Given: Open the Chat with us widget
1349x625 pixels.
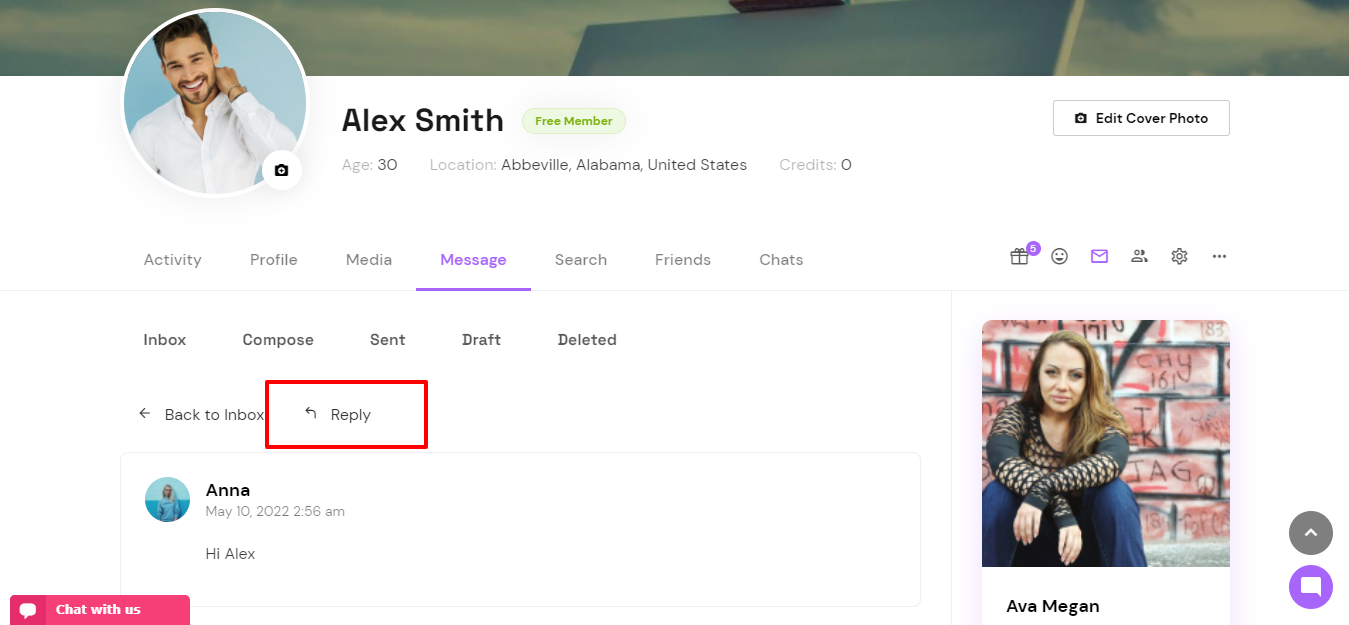Looking at the screenshot, I should coord(100,610).
